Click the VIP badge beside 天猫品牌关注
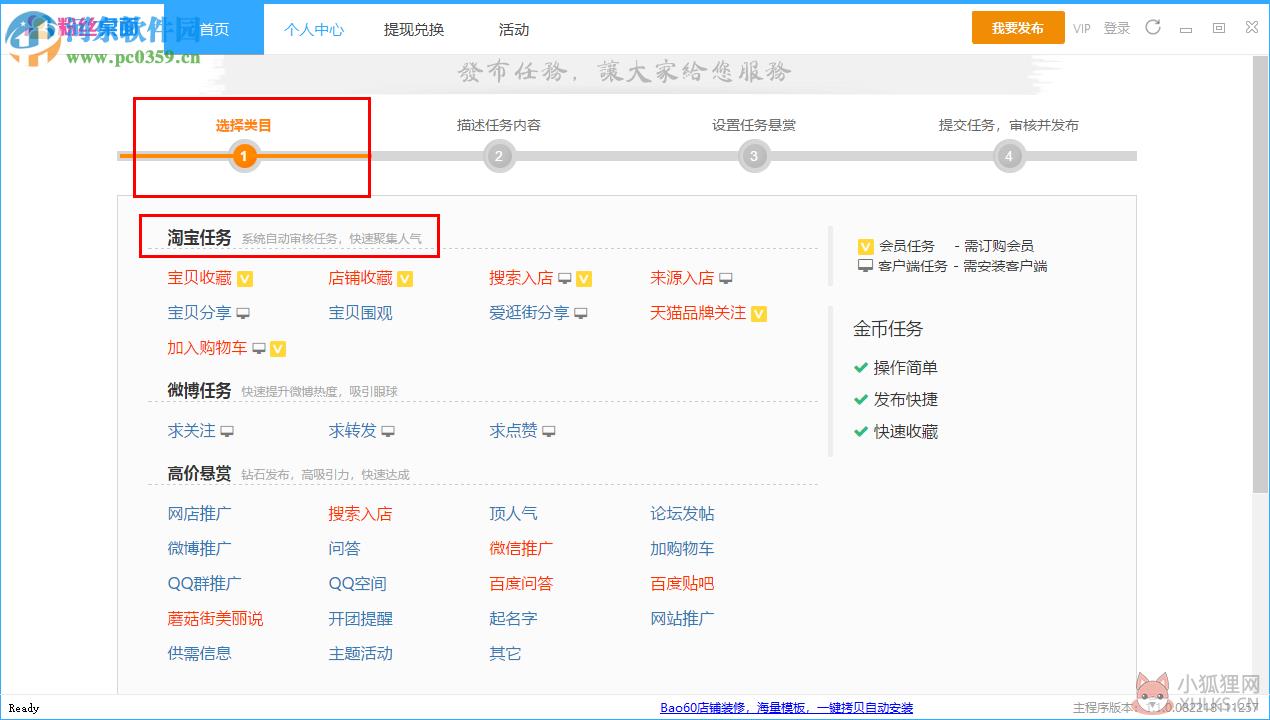Viewport: 1270px width, 720px height. 759,314
